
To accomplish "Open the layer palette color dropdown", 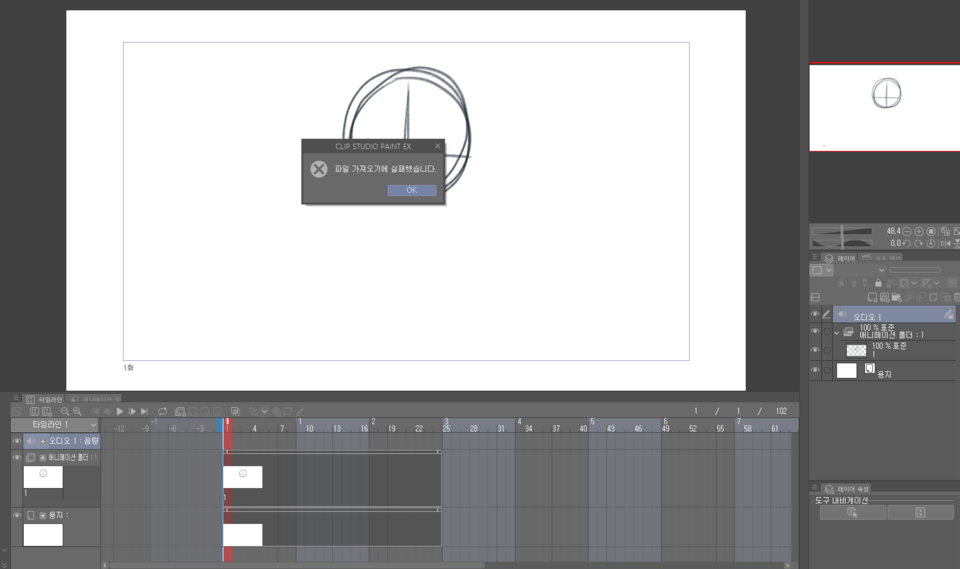I will coord(822,270).
